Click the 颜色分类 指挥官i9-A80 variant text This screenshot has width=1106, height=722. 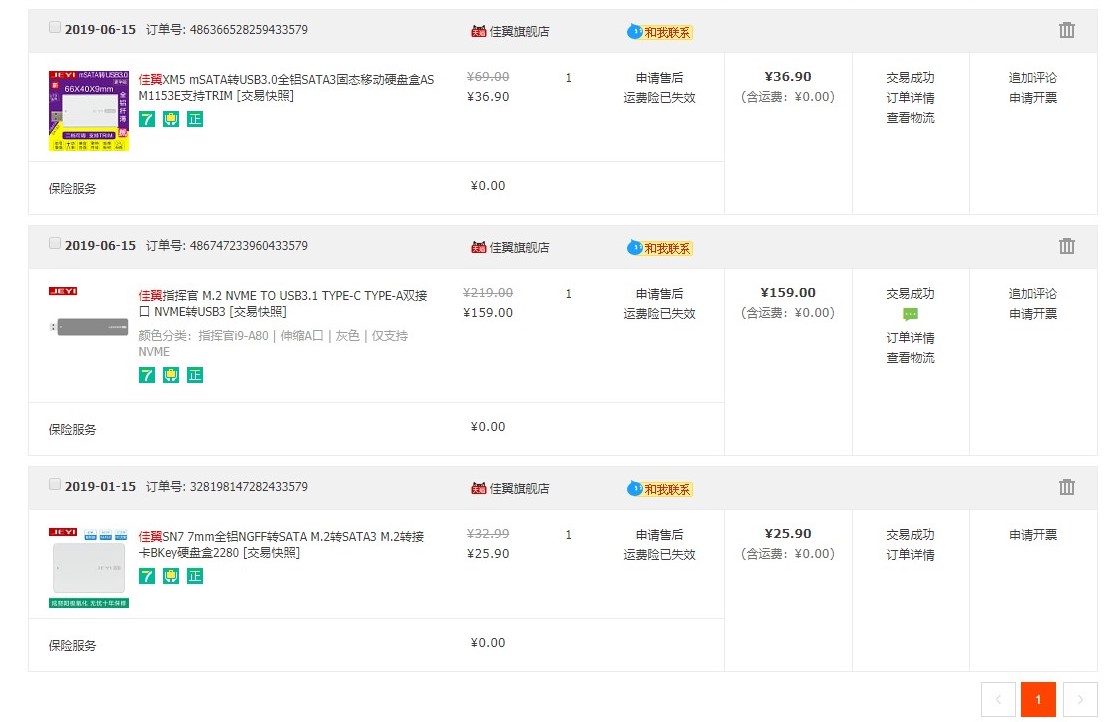273,343
